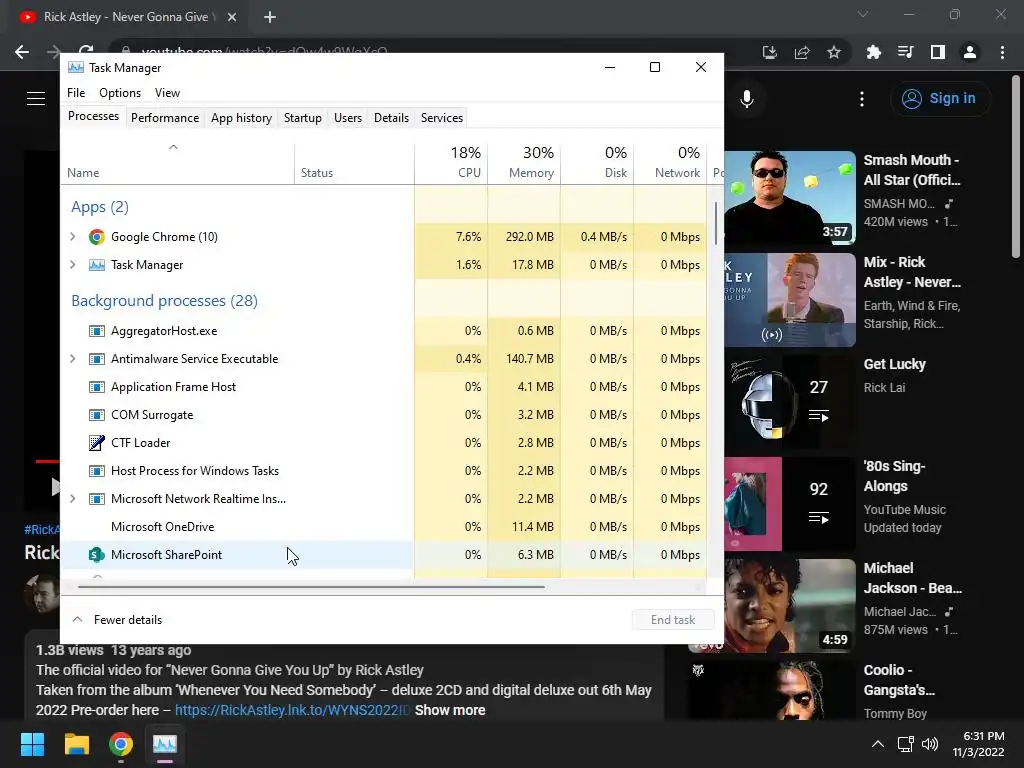Sort processes by Memory column
Image resolution: width=1024 pixels, height=768 pixels.
tap(524, 162)
